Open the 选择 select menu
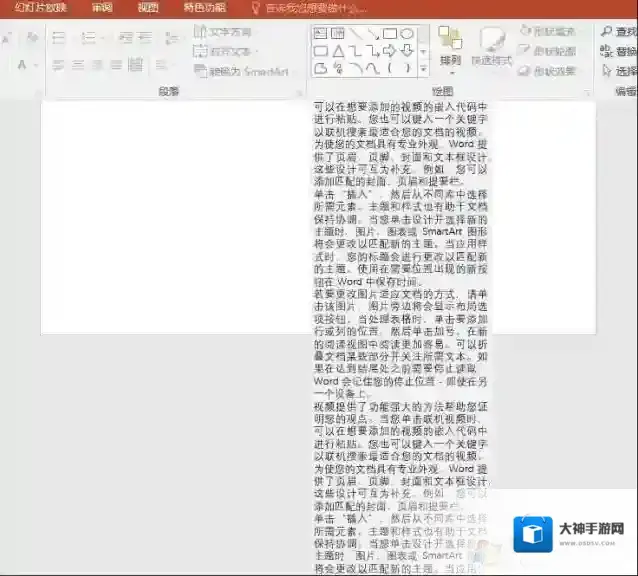Screen dimensions: 638x576 (x=619, y=71)
